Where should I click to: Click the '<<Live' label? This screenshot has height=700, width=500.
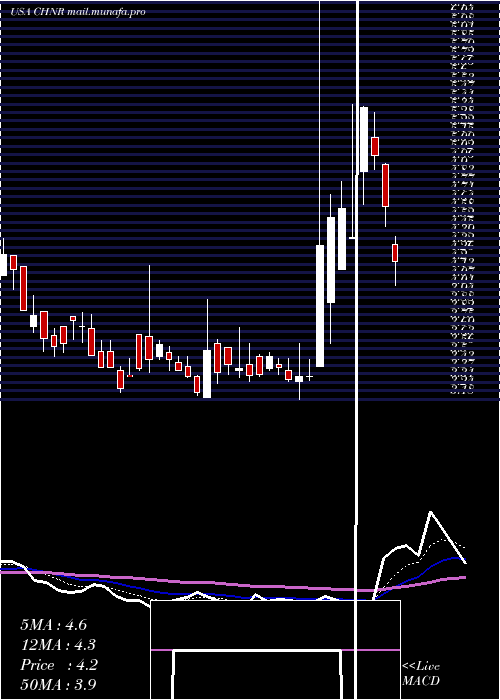coord(421,666)
